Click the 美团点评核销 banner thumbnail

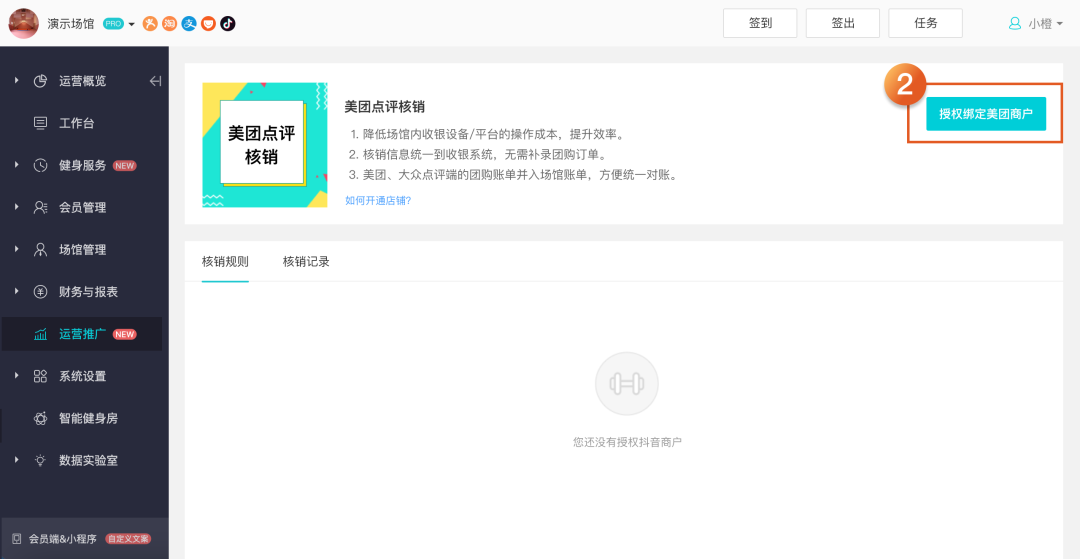[x=264, y=145]
